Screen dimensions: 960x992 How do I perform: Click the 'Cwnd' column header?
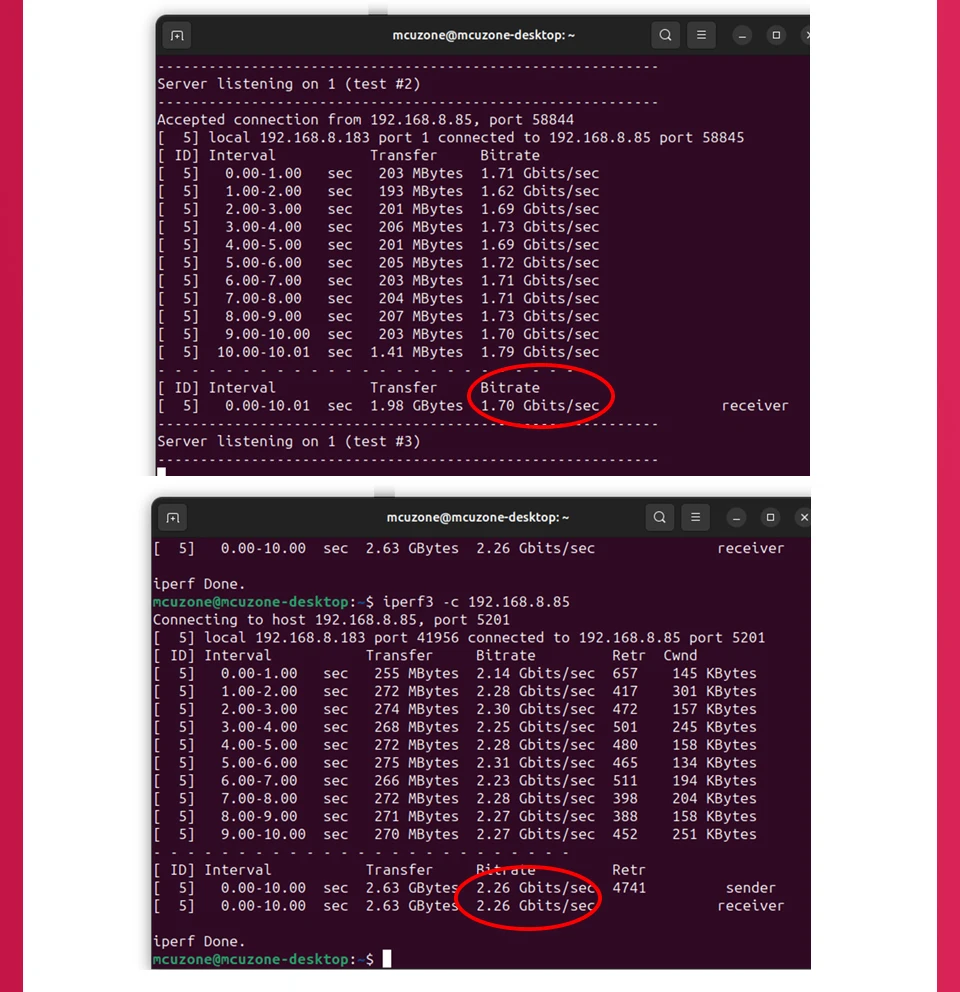680,655
